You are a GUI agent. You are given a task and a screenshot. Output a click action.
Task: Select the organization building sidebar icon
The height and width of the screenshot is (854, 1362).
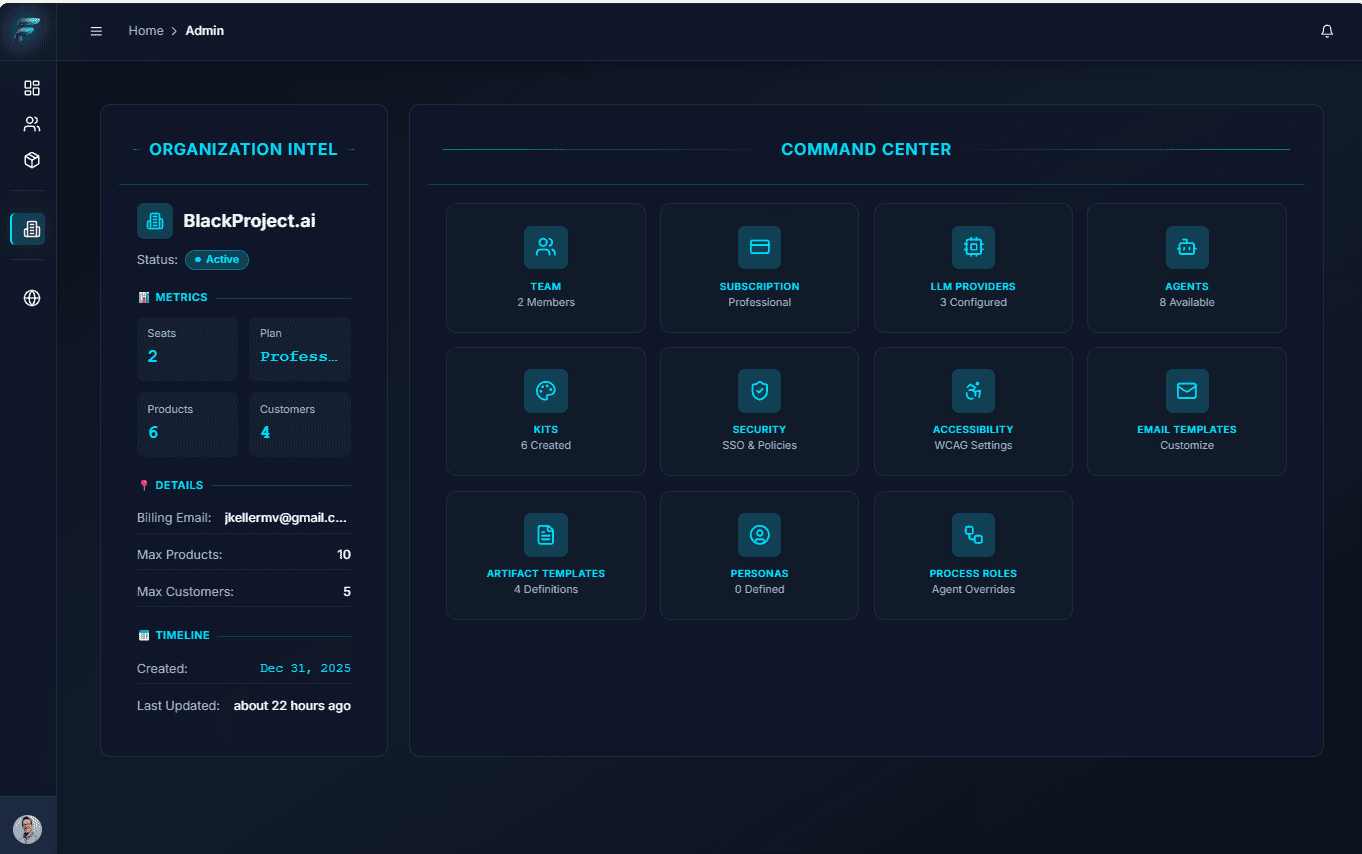coord(31,229)
